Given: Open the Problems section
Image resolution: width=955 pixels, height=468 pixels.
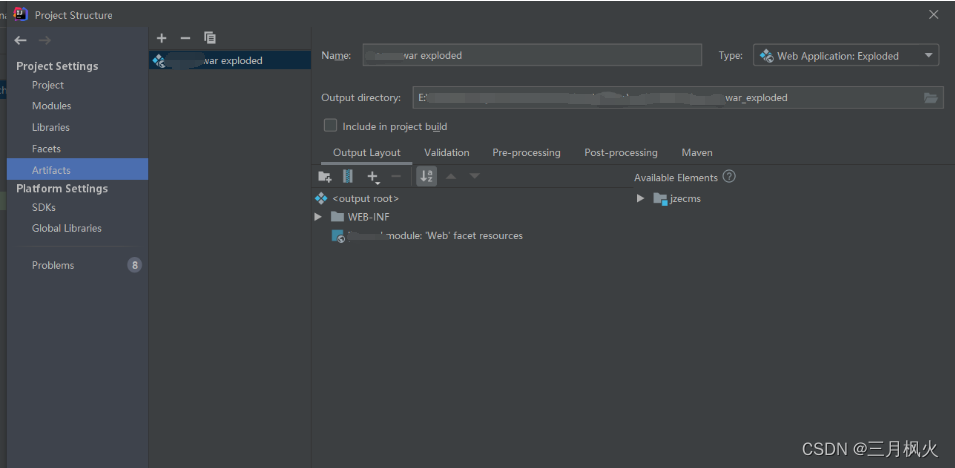Looking at the screenshot, I should pyautogui.click(x=53, y=265).
